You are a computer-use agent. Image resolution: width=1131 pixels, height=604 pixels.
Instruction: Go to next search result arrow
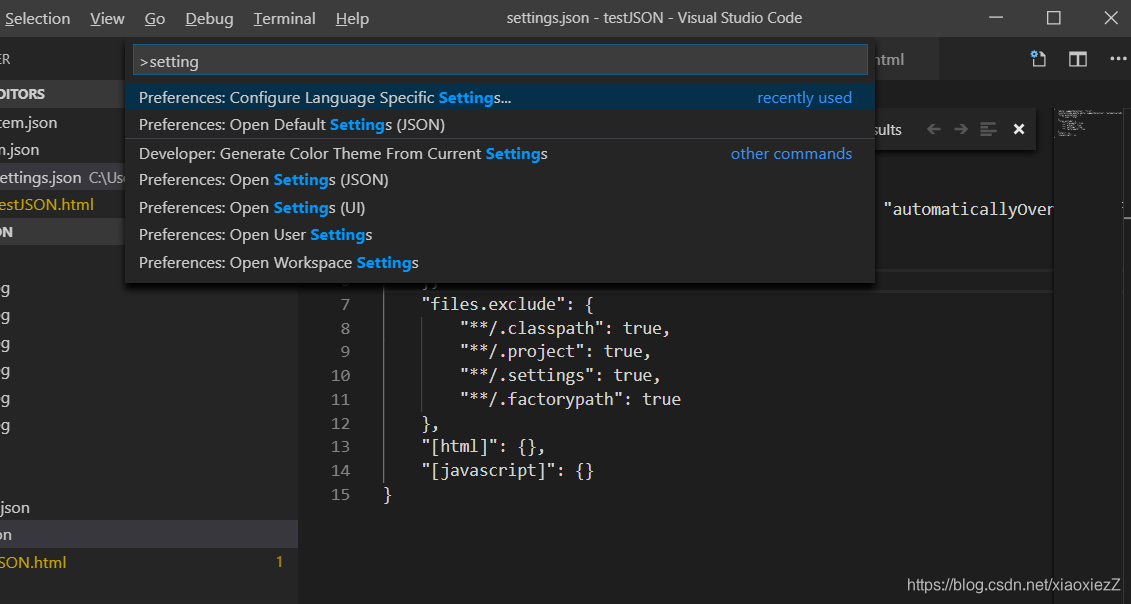click(959, 129)
